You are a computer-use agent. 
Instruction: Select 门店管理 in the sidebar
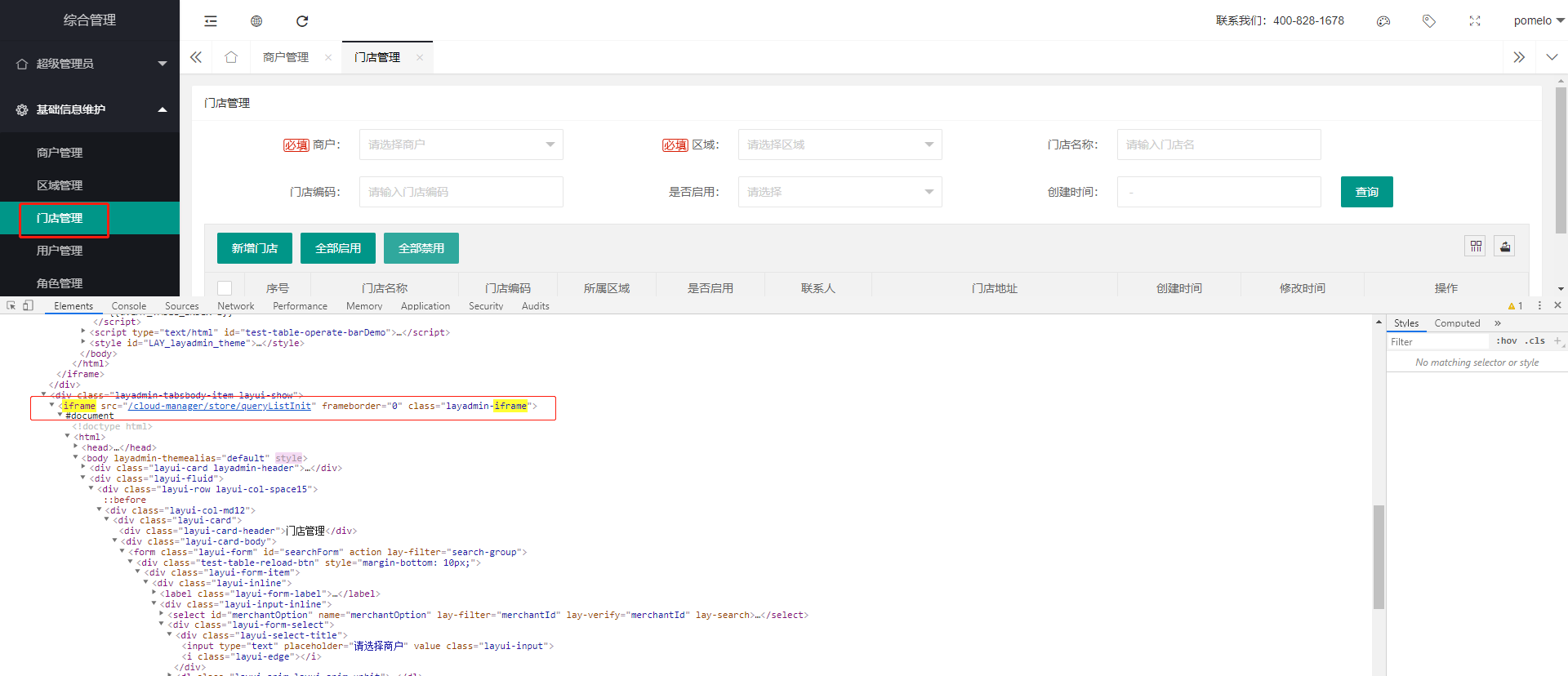(60, 218)
